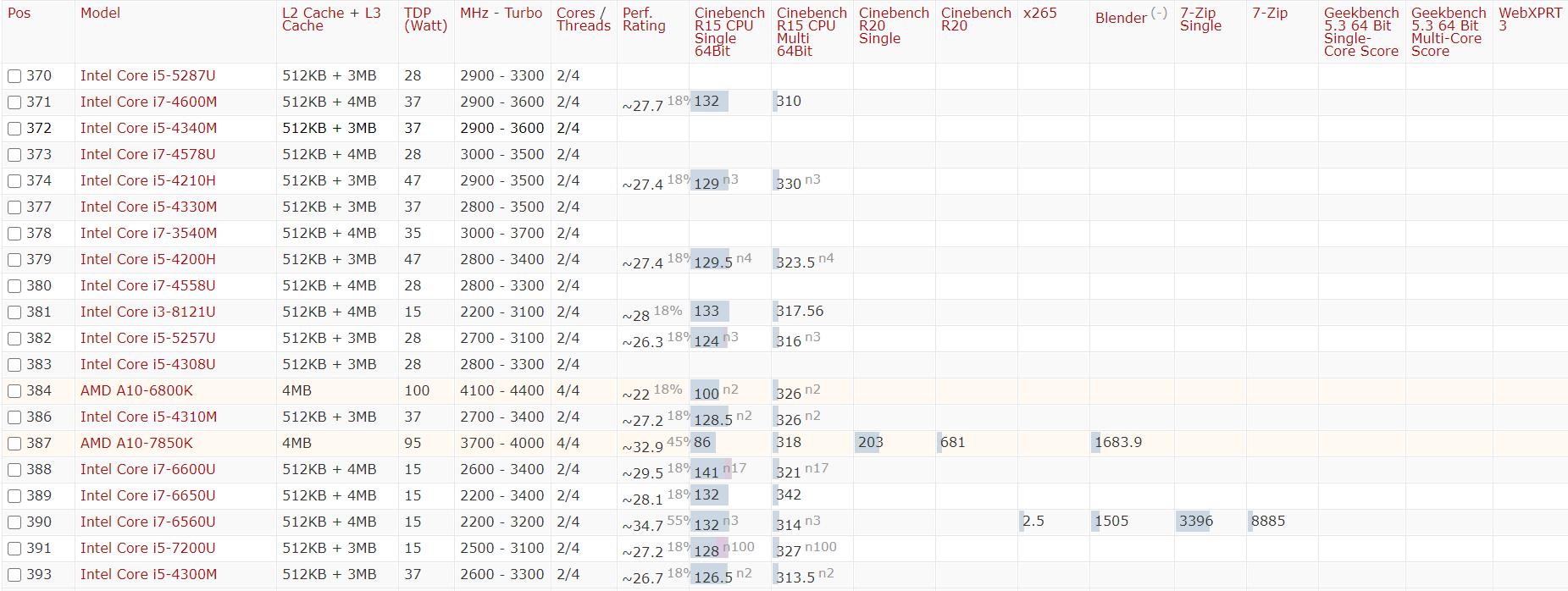1568x591 pixels.
Task: Sort by Cinebench R15 CPU Multi 64Bit
Action: tap(811, 32)
